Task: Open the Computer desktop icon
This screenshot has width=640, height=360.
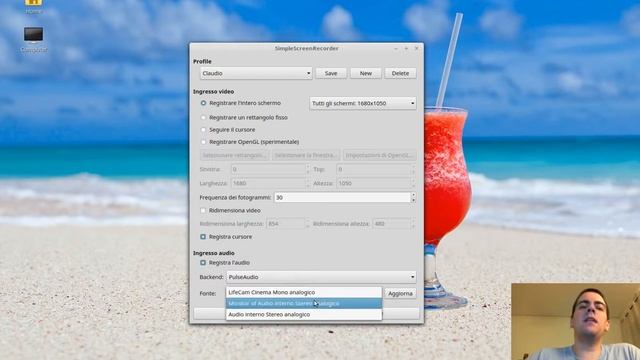Action: point(33,40)
